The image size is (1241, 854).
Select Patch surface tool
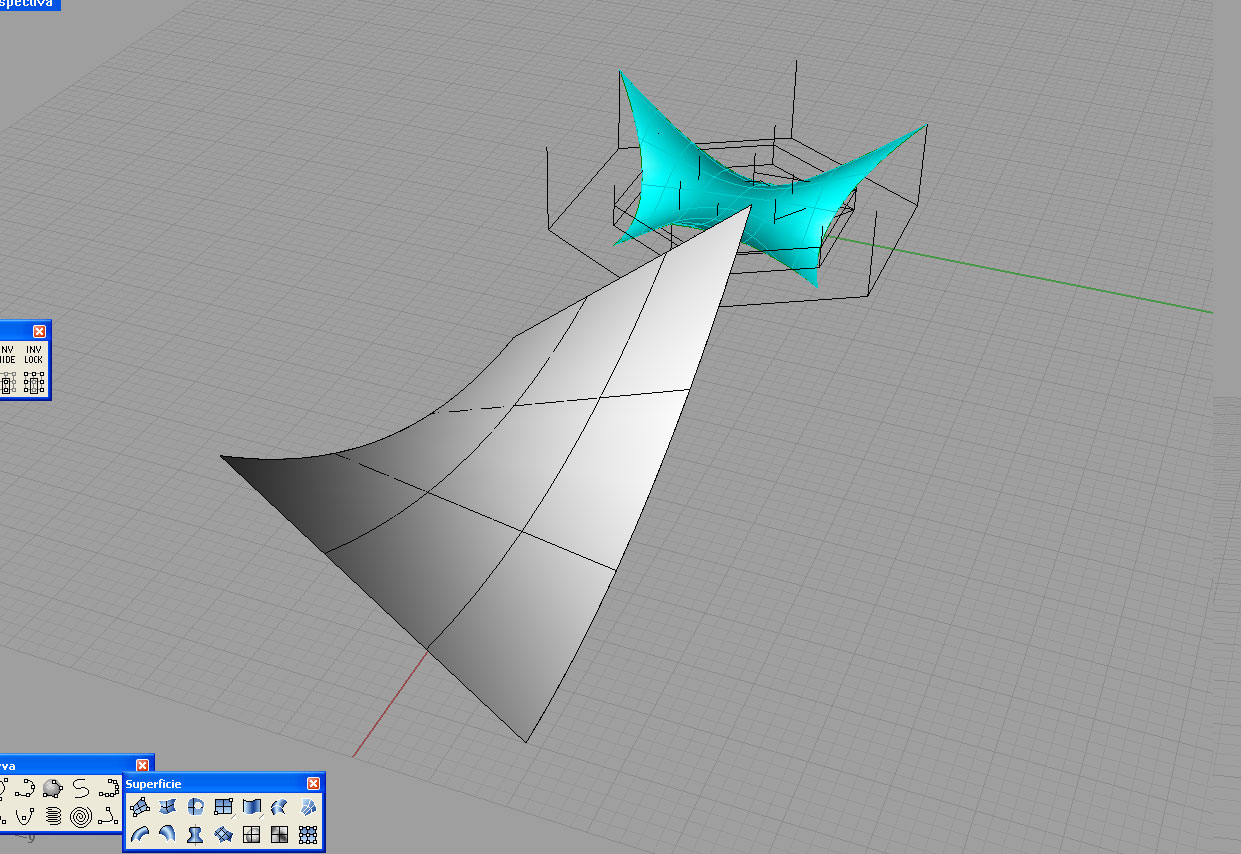click(224, 835)
